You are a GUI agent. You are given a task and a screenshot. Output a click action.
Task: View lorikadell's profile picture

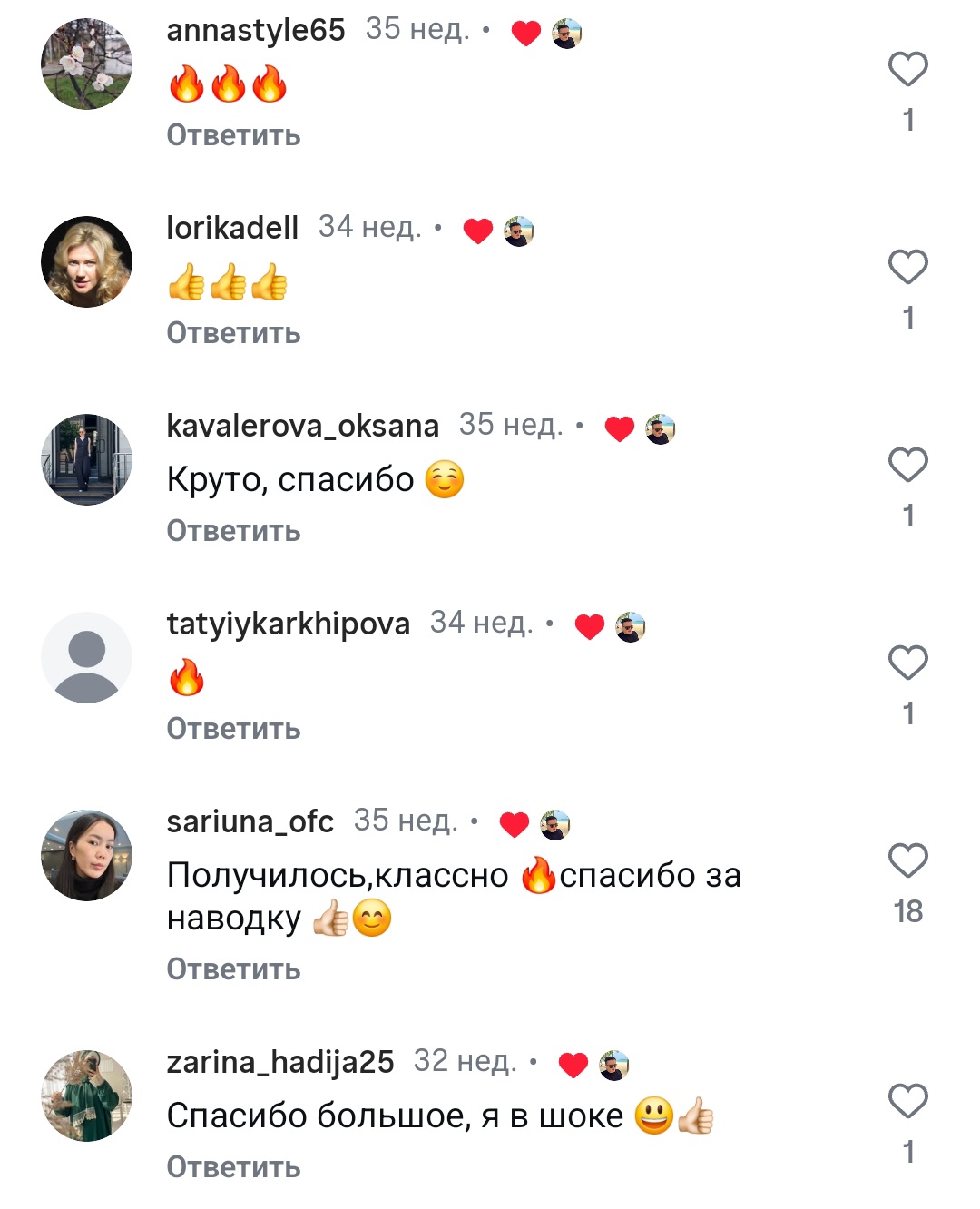pos(86,261)
